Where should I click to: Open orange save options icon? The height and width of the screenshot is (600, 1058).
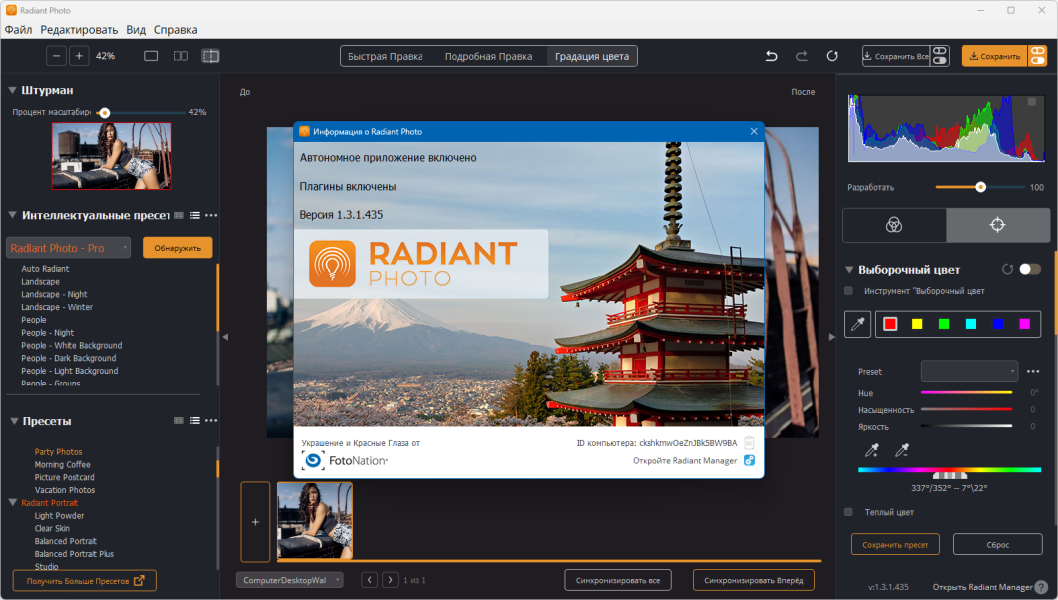pos(1037,56)
